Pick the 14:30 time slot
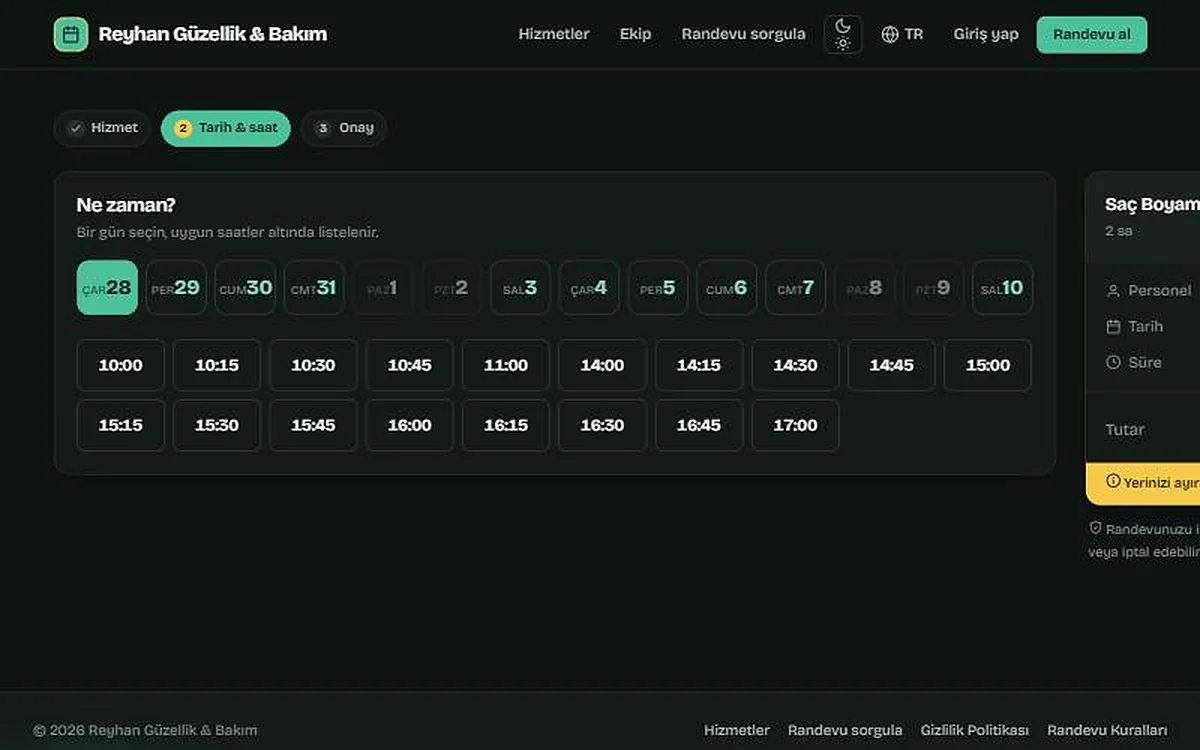Screen dimensions: 1200x750 (795, 365)
